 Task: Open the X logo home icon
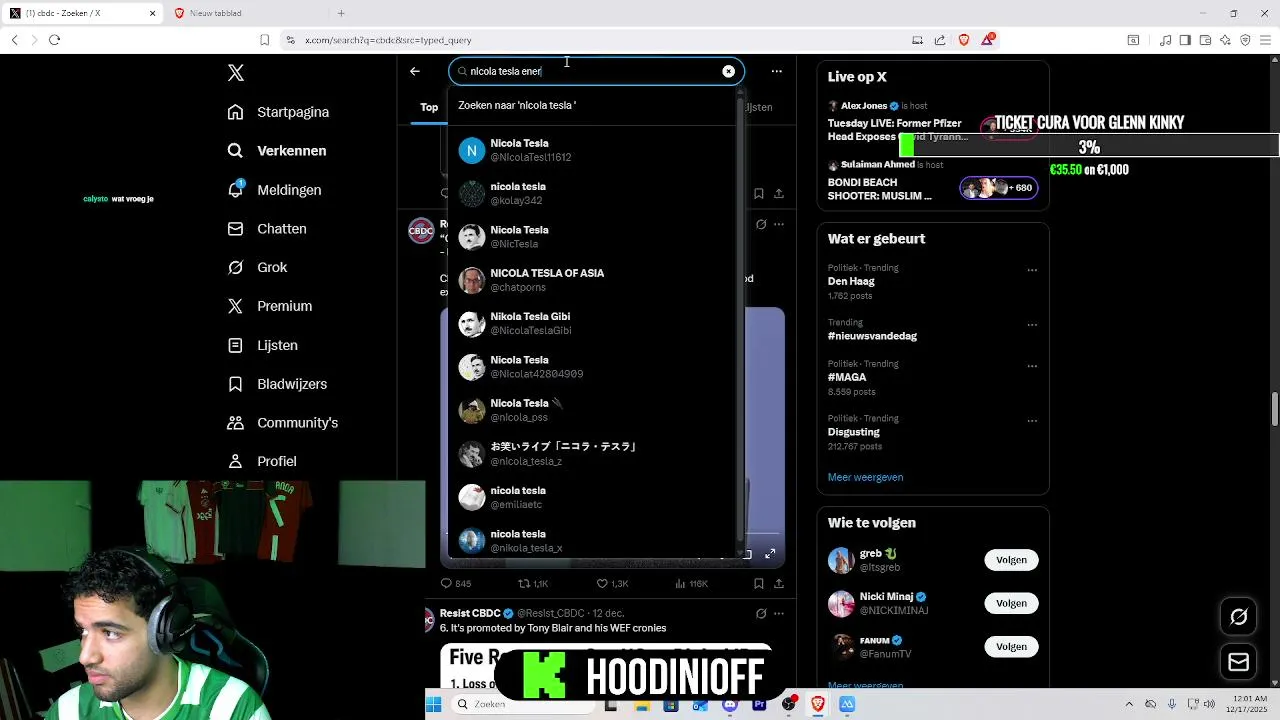point(236,73)
